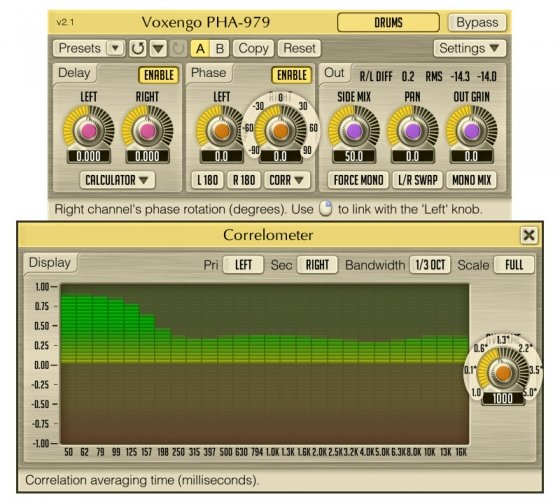Click the v2.1 version label
Viewport: 560px width, 504px height.
point(65,23)
